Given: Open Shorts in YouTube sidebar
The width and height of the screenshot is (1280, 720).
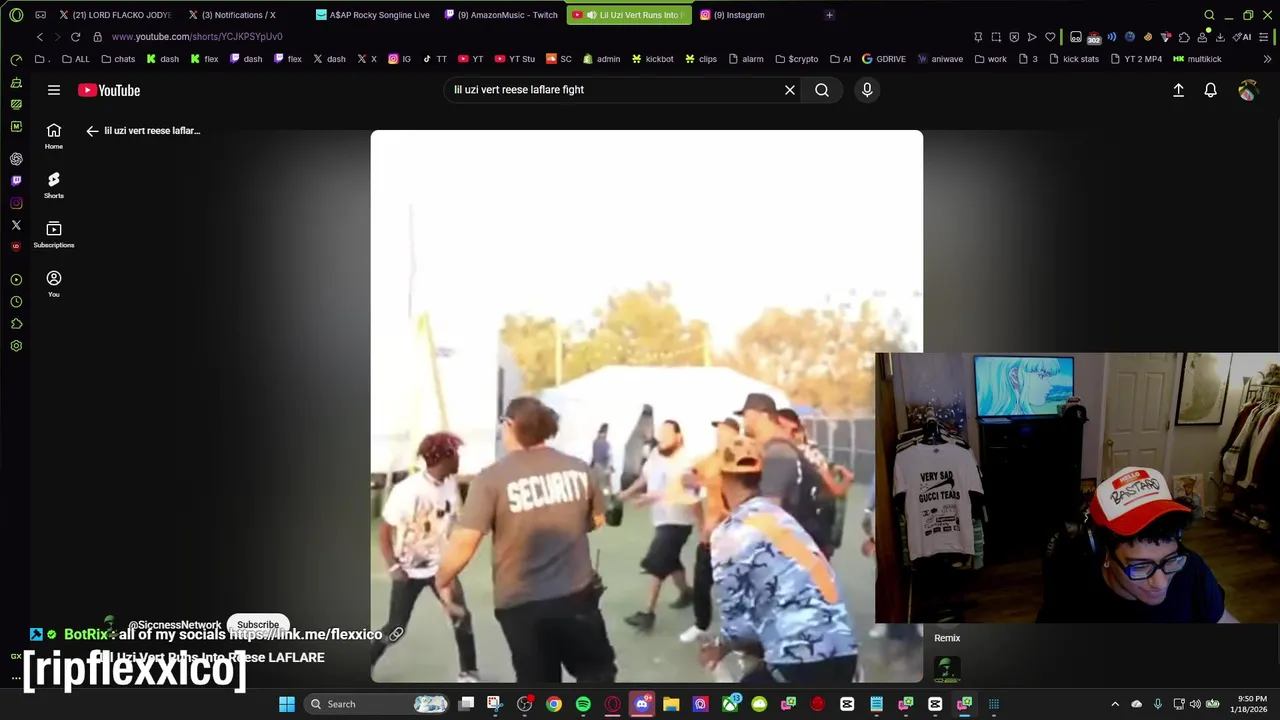Looking at the screenshot, I should (x=54, y=185).
